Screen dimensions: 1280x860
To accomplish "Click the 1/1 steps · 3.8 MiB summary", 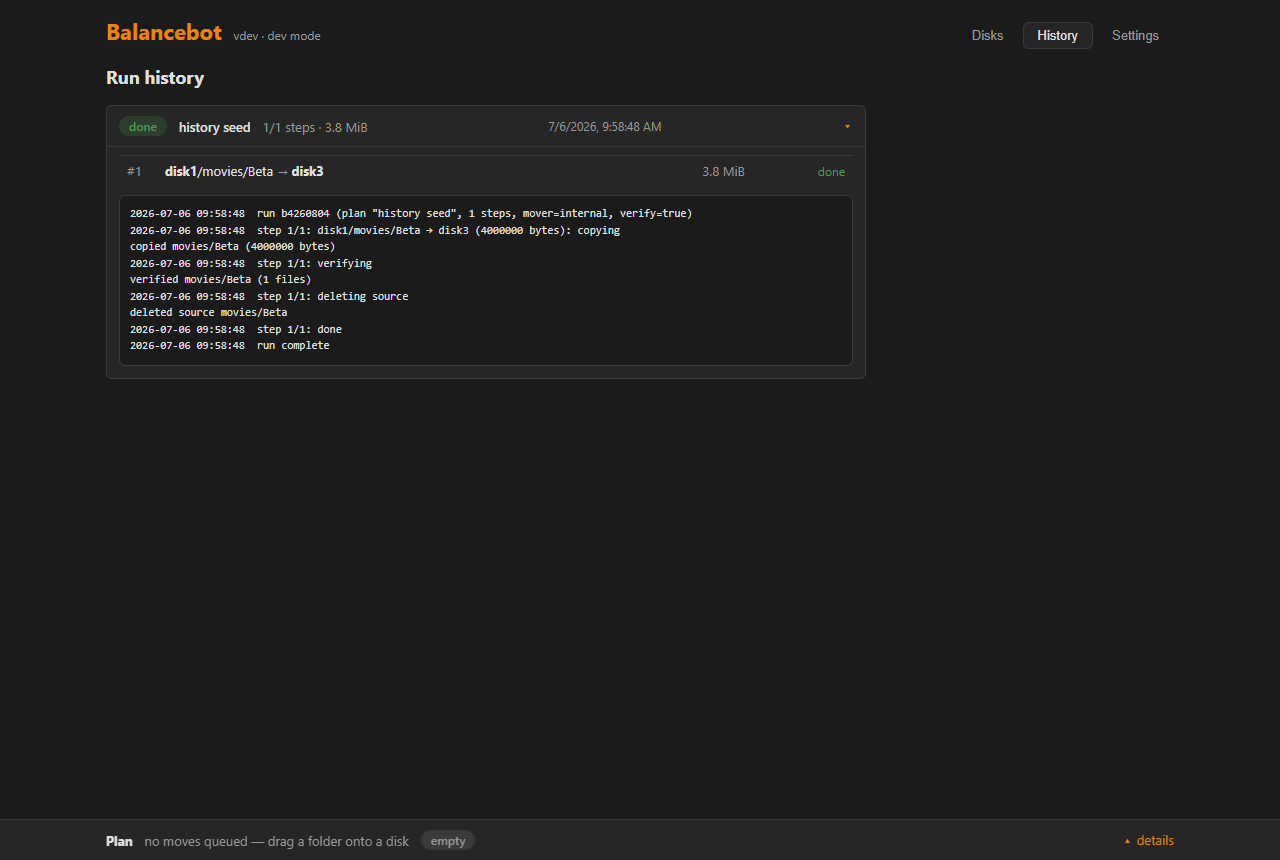I will point(315,127).
